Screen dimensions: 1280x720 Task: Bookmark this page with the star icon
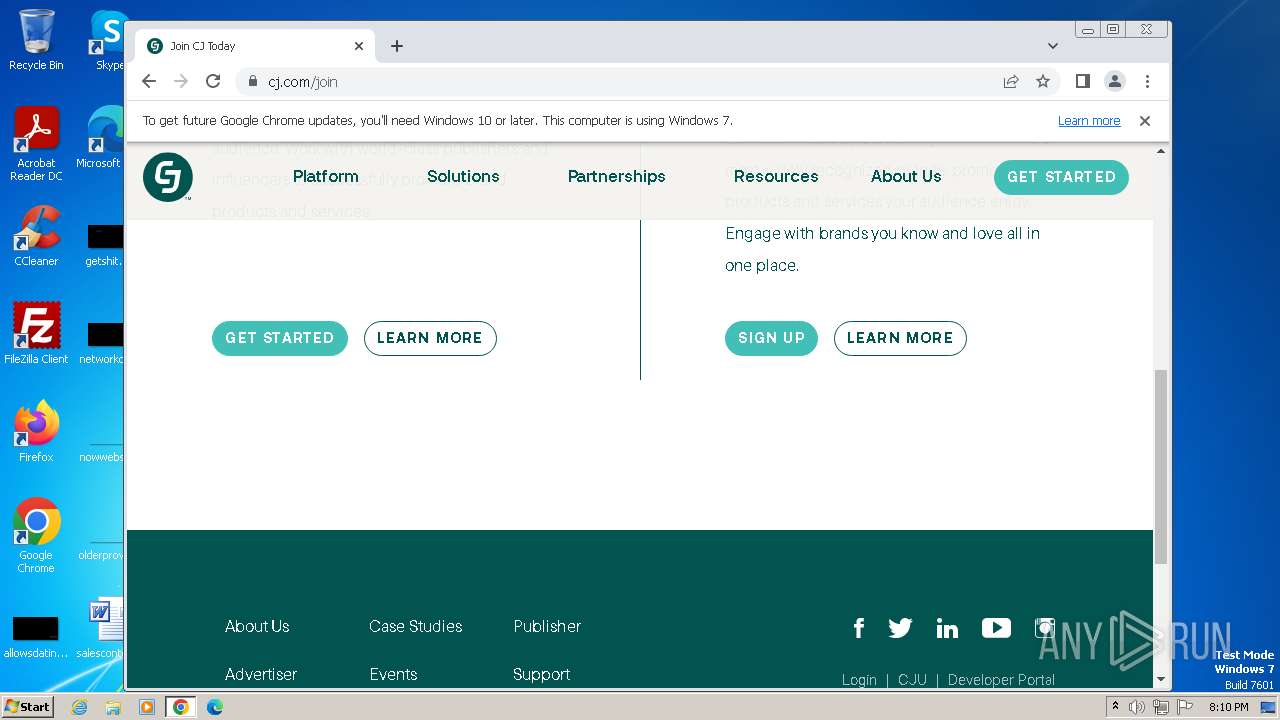tap(1043, 81)
